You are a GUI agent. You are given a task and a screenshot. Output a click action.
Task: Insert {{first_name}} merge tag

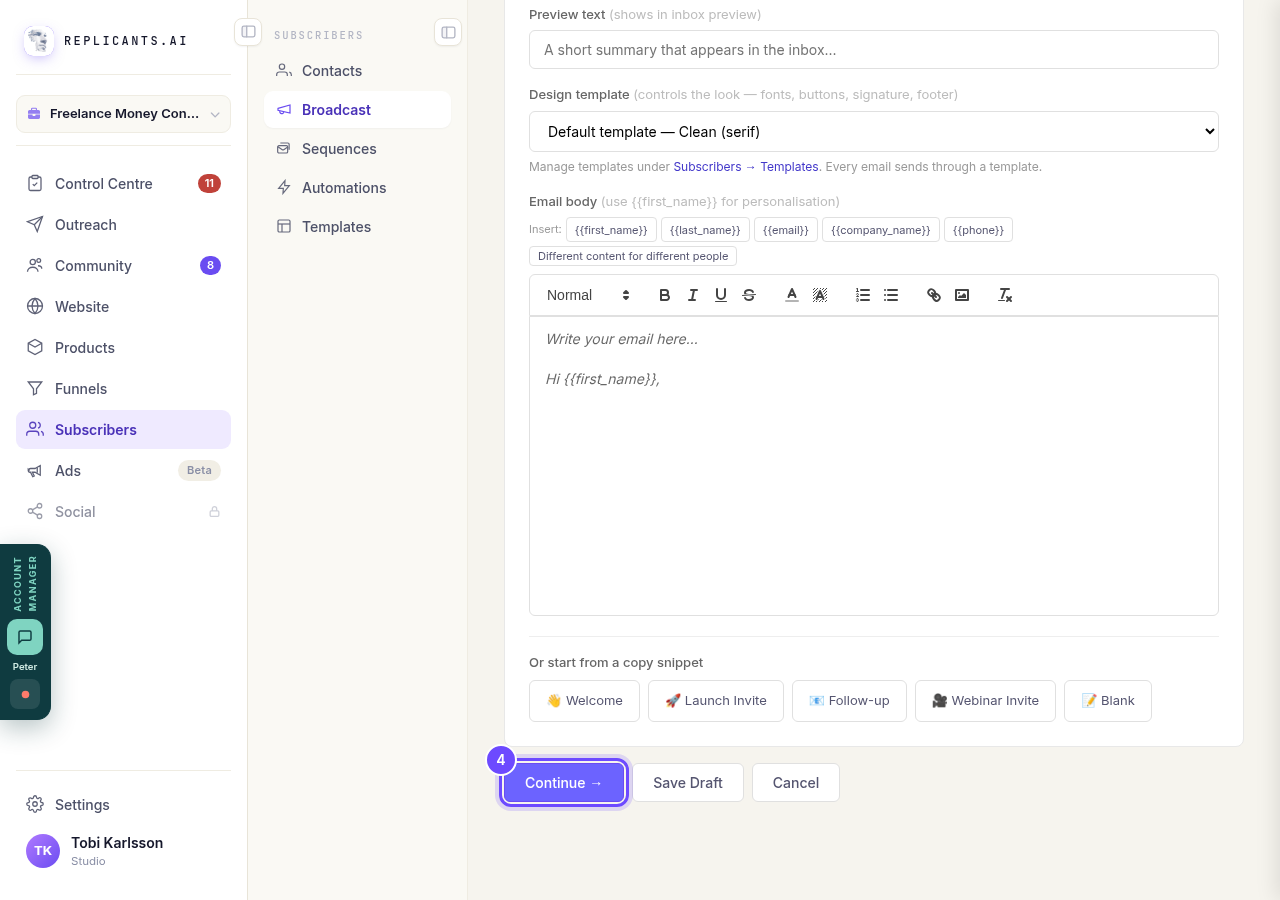(611, 230)
